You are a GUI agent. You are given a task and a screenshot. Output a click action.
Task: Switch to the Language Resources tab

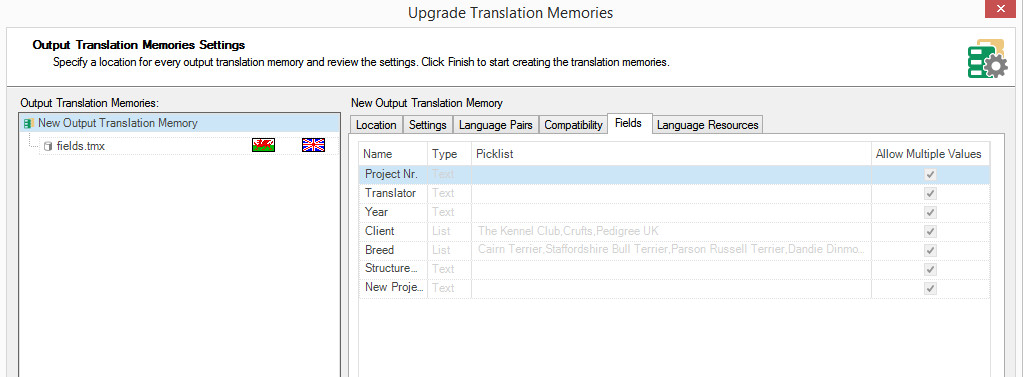[x=708, y=125]
